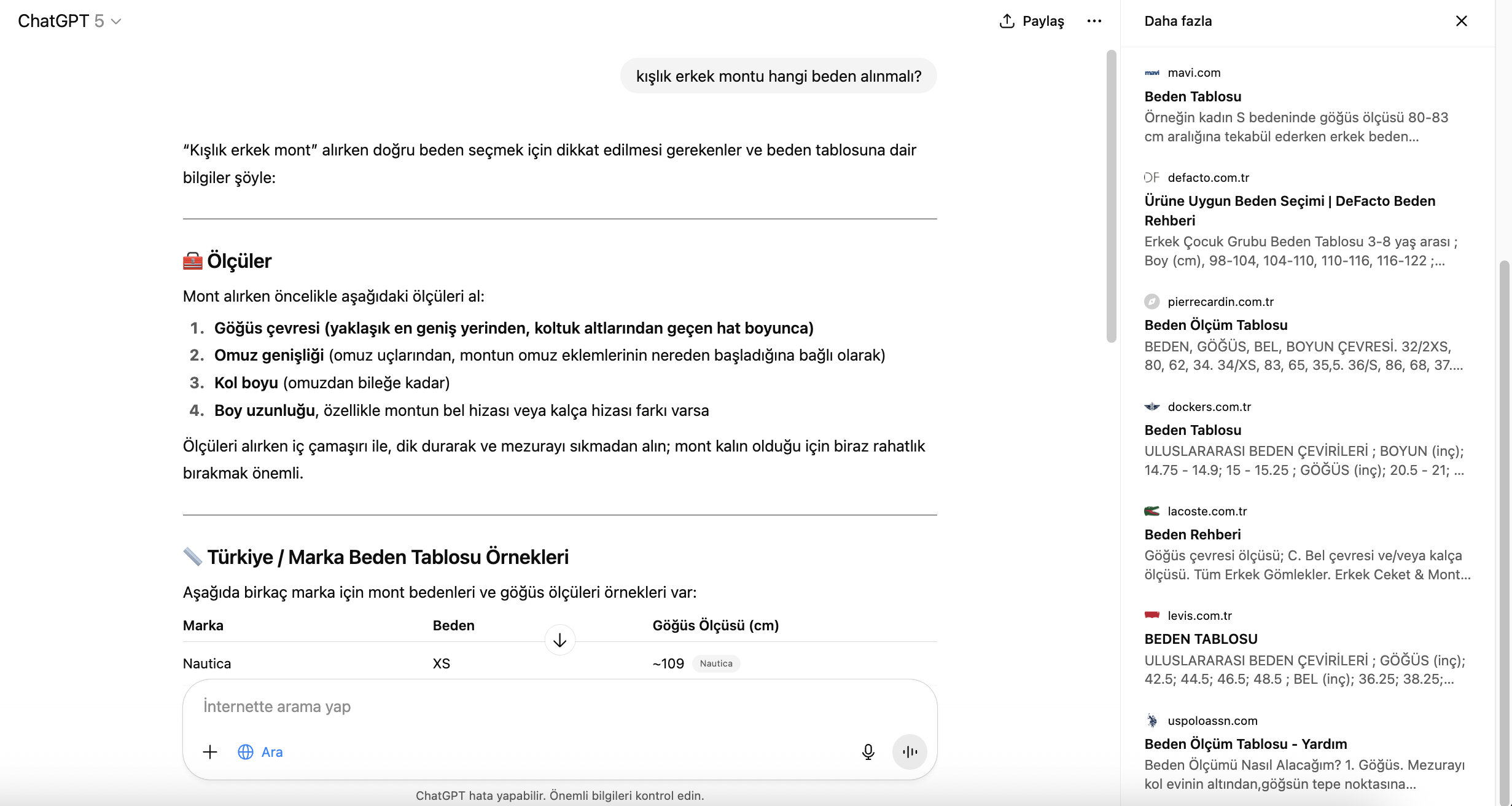Click the levis.com.tr BEDEN TABLOSU result
1512x806 pixels.
pos(1201,639)
